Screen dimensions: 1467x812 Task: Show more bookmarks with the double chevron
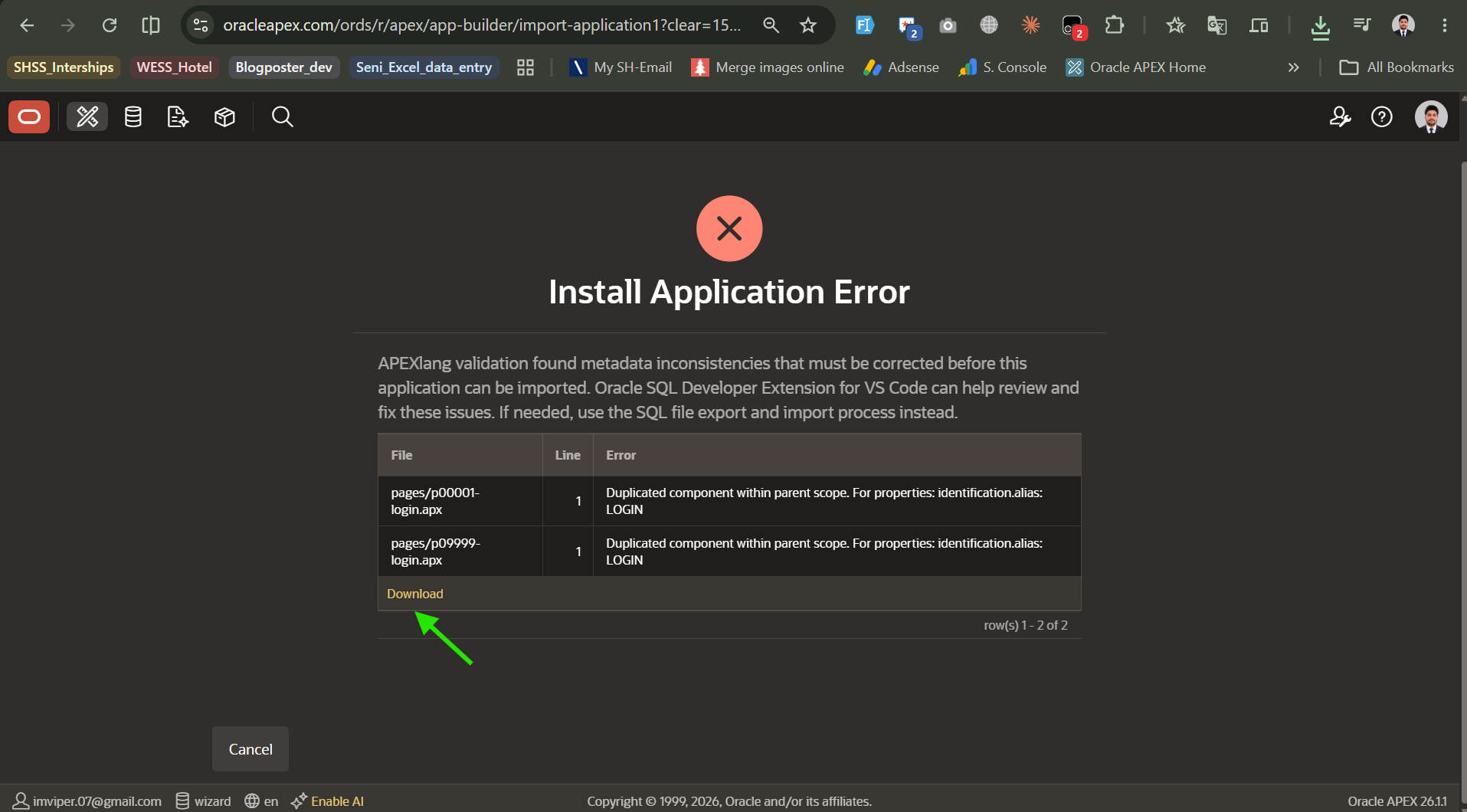coord(1294,67)
